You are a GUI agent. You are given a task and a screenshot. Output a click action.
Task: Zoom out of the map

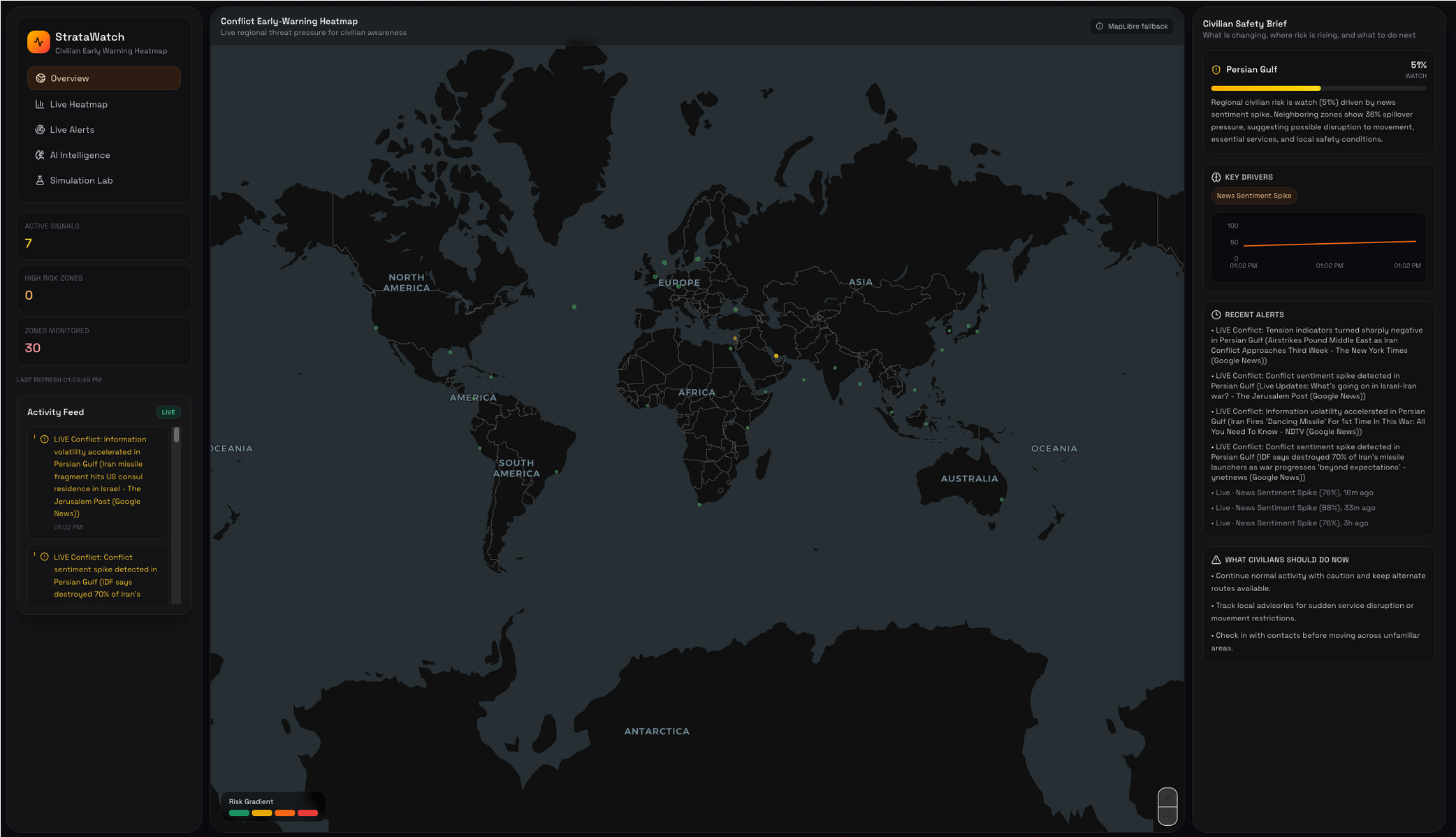point(1167,816)
